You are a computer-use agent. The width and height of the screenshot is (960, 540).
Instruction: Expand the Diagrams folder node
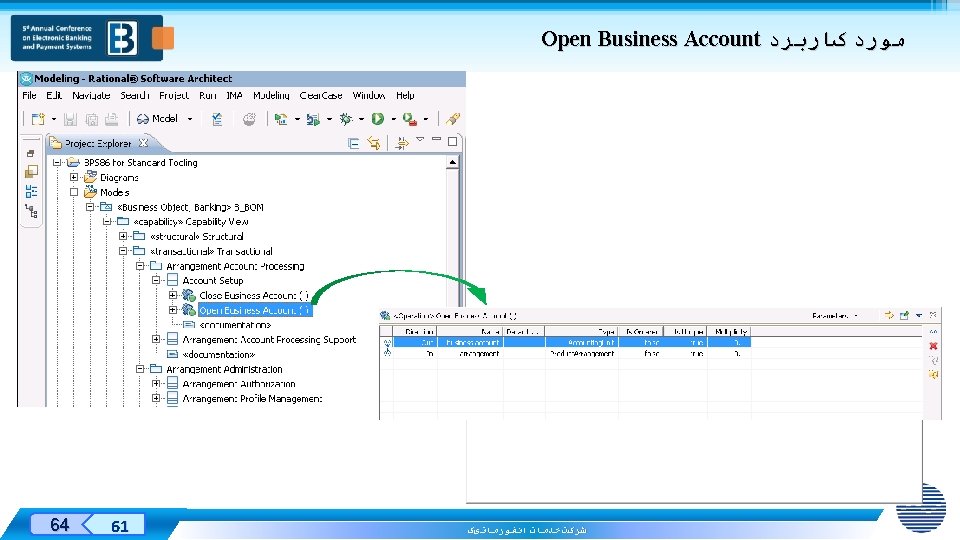[73, 177]
